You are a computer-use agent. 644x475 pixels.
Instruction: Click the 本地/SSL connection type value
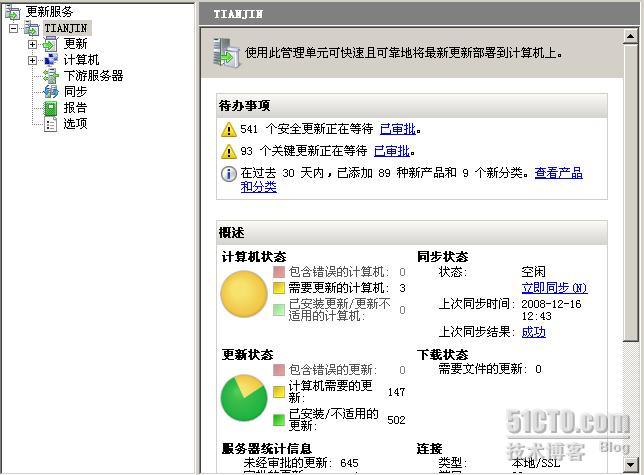(536, 463)
